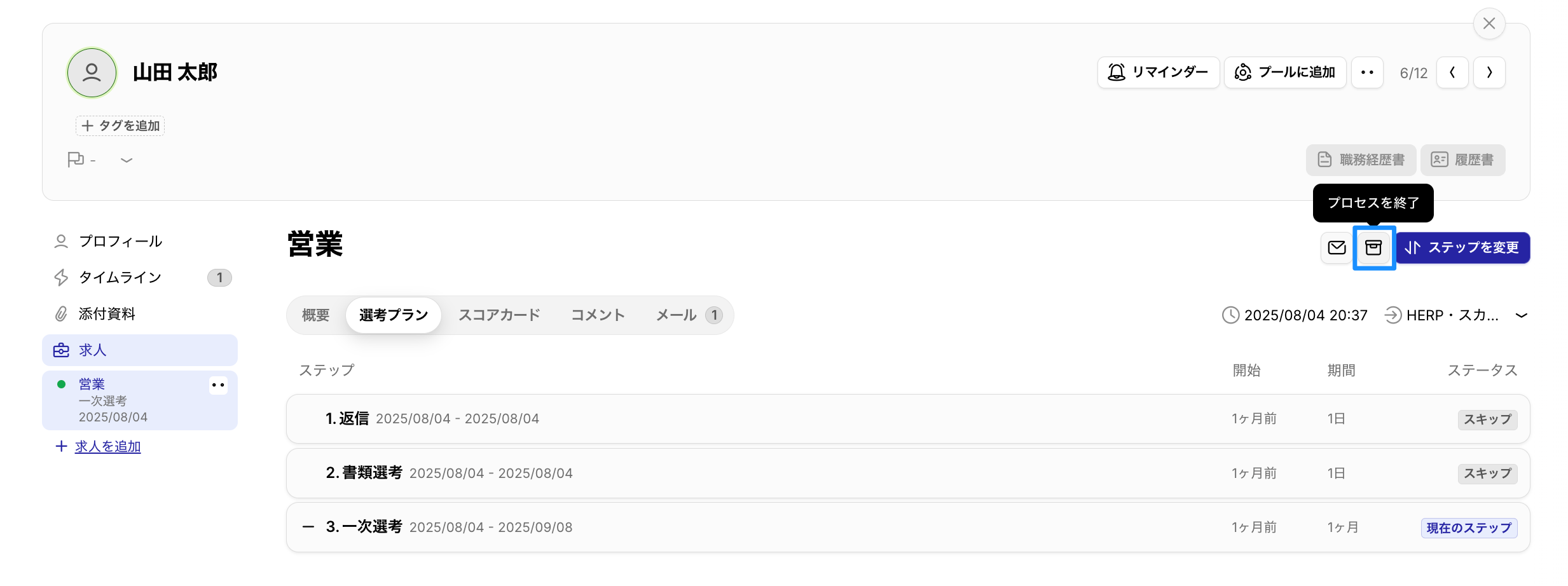Switch to the コメント tab
Image resolution: width=1568 pixels, height=586 pixels.
597,315
